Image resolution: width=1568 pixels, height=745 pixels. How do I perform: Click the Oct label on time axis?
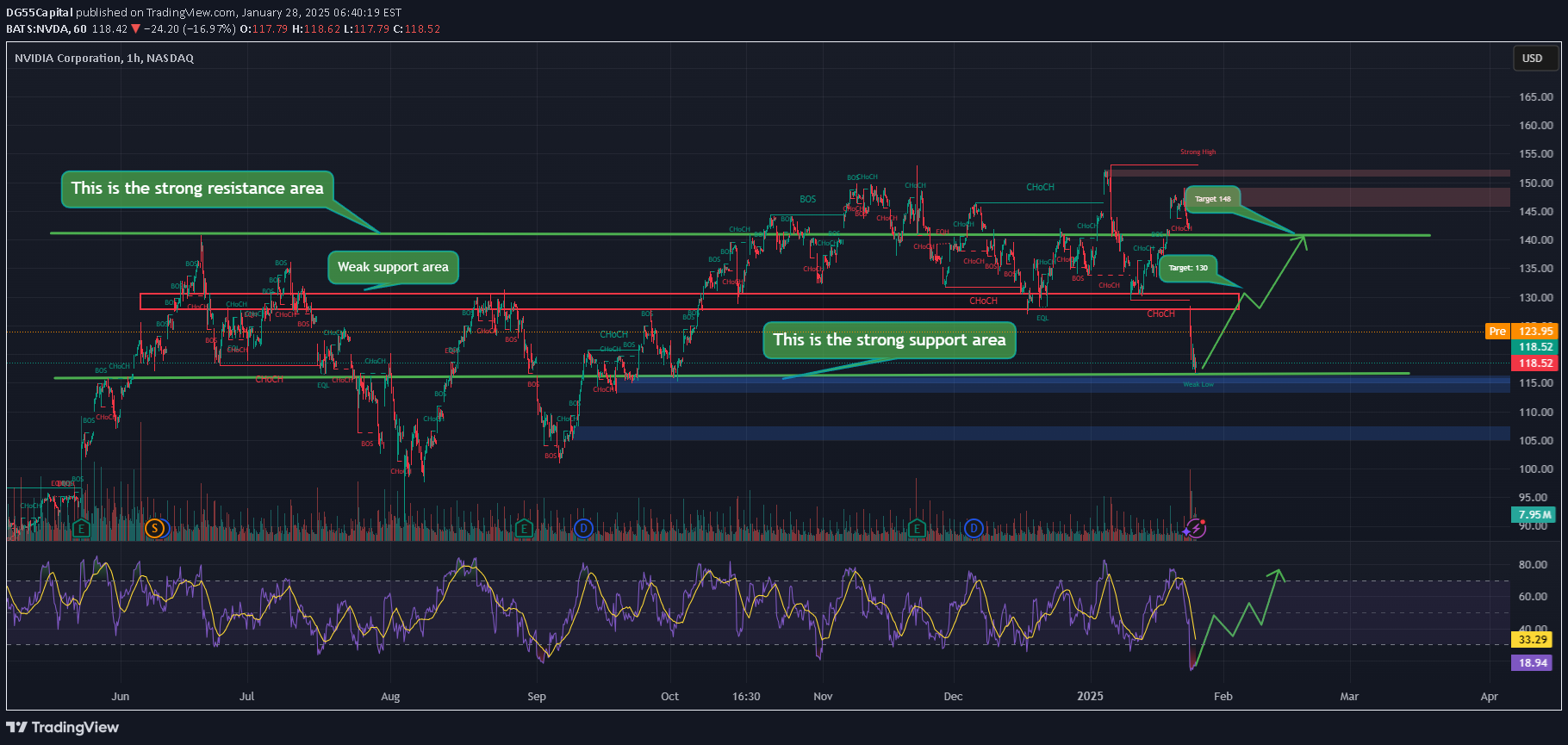coord(669,696)
